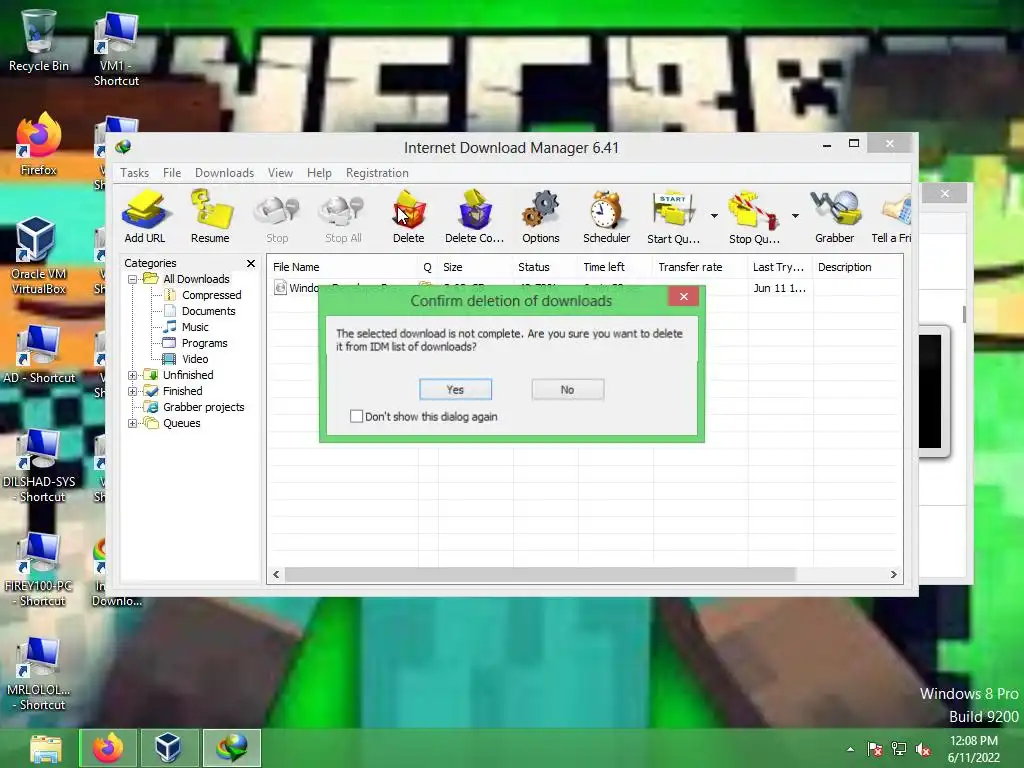Open the Help menu
The width and height of the screenshot is (1024, 768).
pos(319,172)
